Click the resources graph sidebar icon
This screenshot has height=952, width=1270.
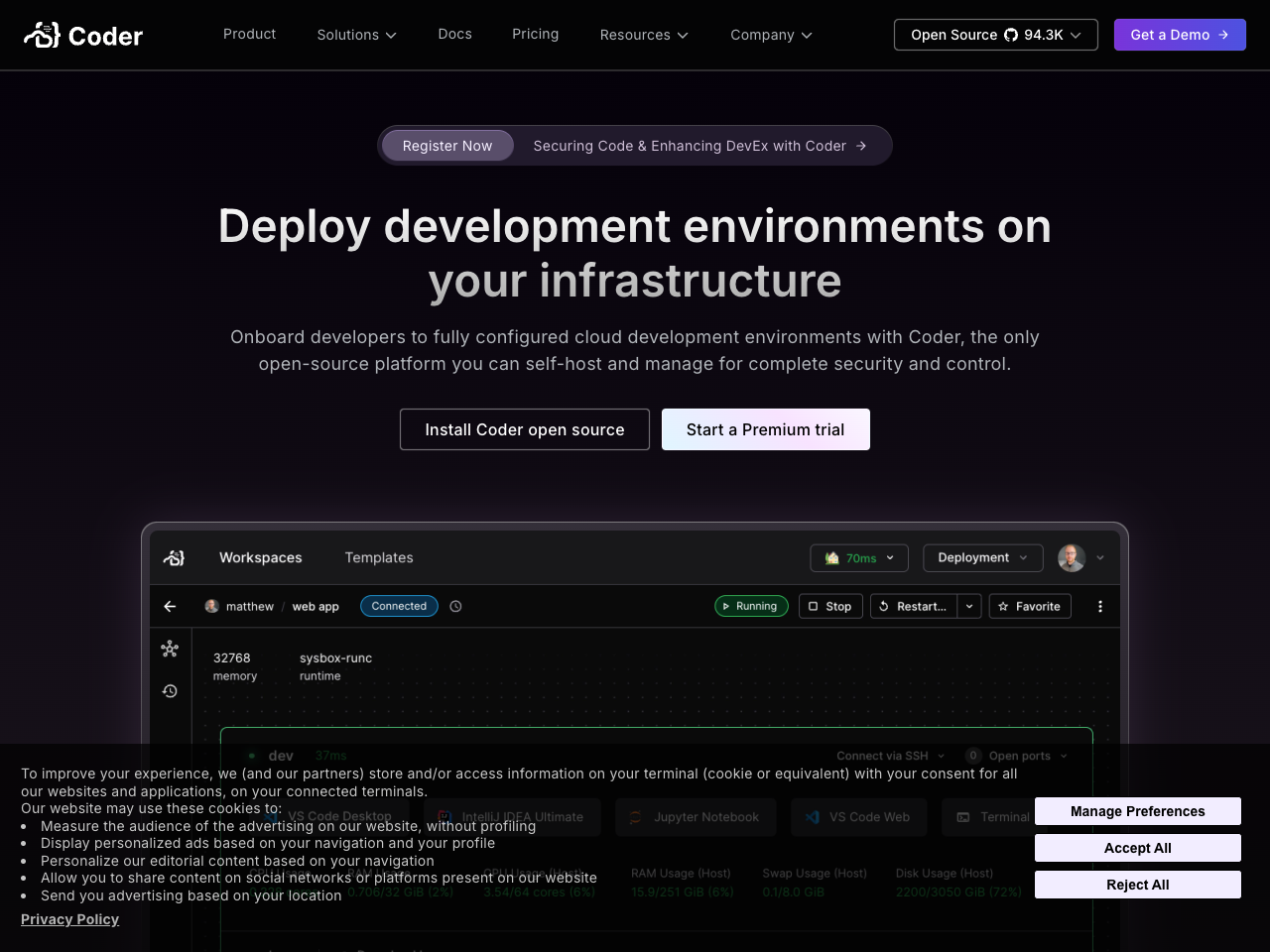(170, 649)
